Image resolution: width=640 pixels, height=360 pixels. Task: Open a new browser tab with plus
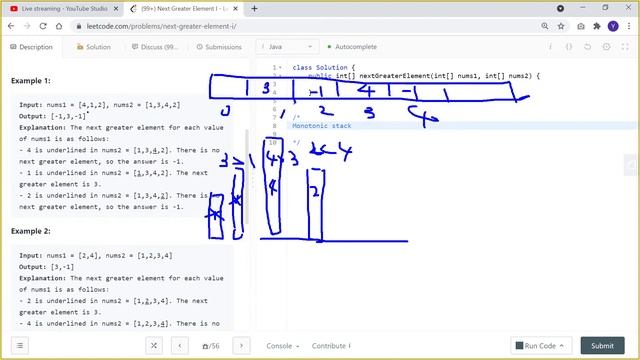click(x=254, y=8)
